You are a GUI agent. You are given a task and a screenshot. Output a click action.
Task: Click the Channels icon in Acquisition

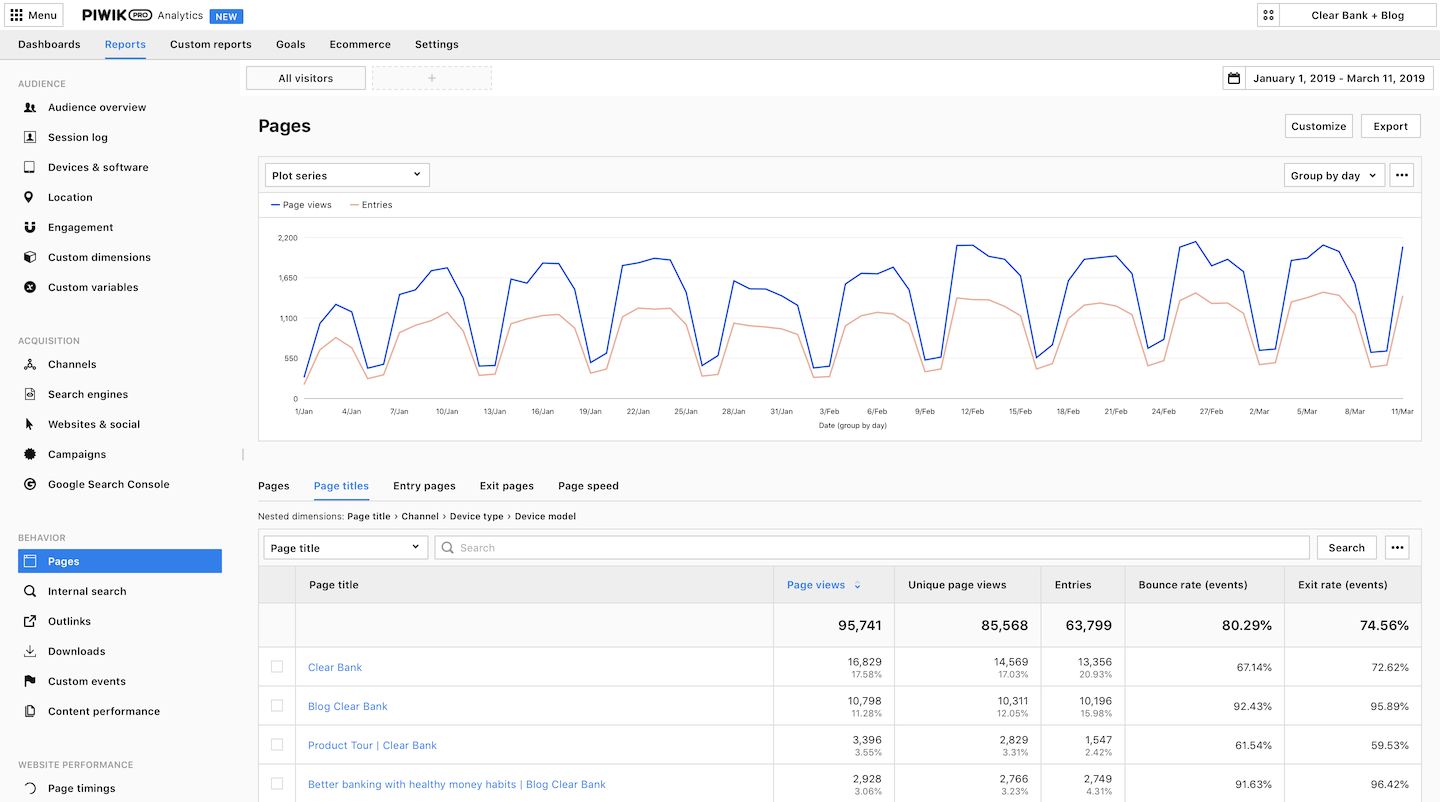pyautogui.click(x=30, y=364)
